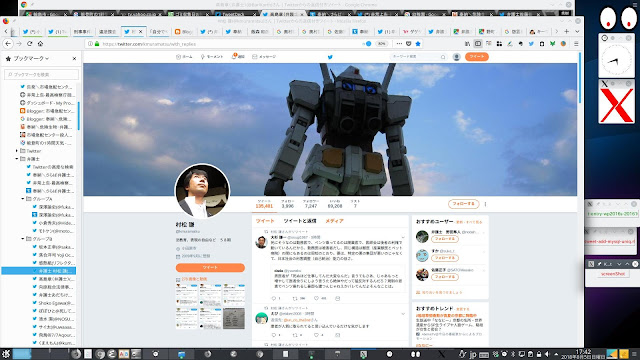This screenshot has width=640, height=360.
Task: Click the Twitter bird logo at page top
Action: coord(330,57)
